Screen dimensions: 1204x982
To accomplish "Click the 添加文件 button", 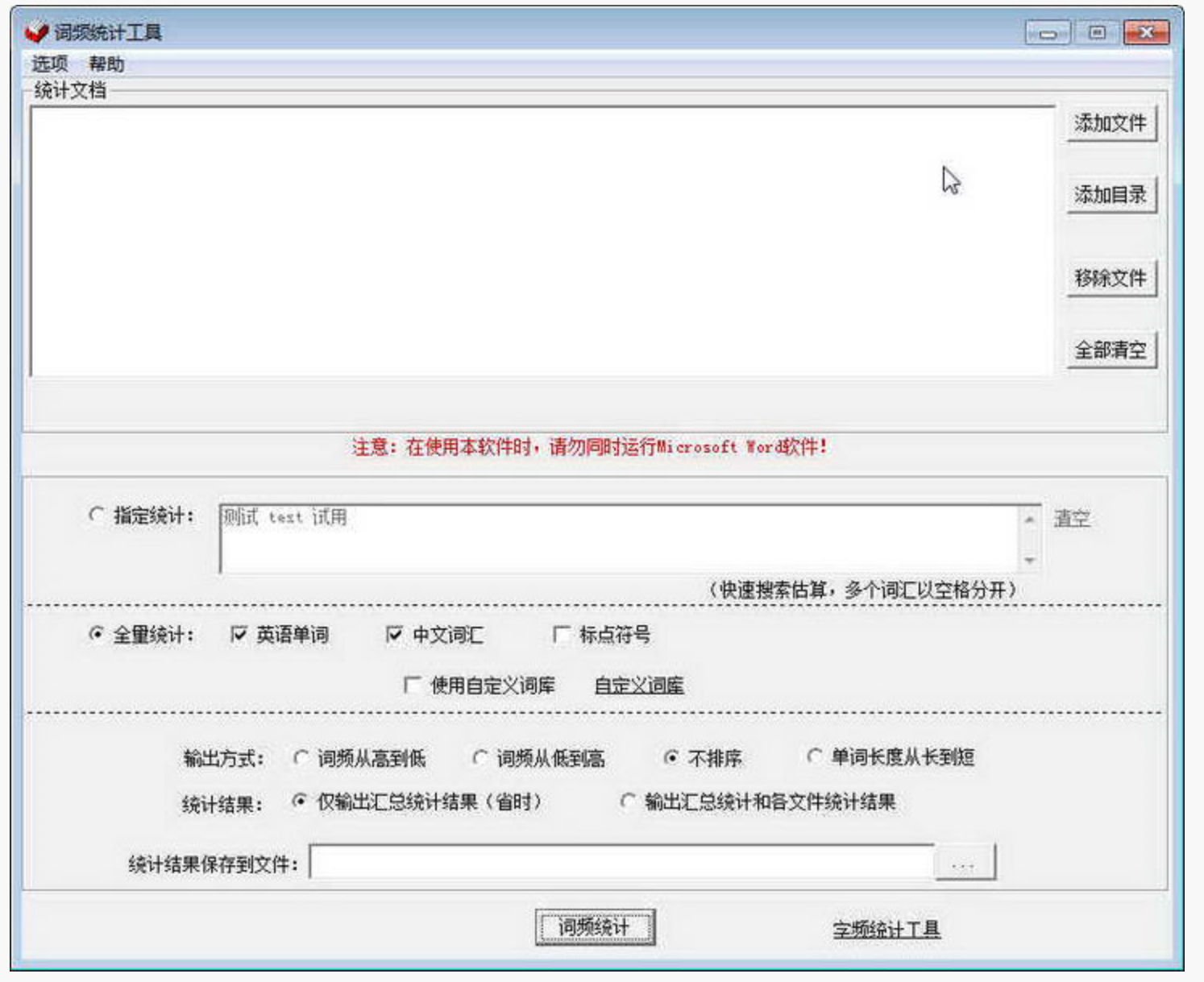I will pos(1111,123).
